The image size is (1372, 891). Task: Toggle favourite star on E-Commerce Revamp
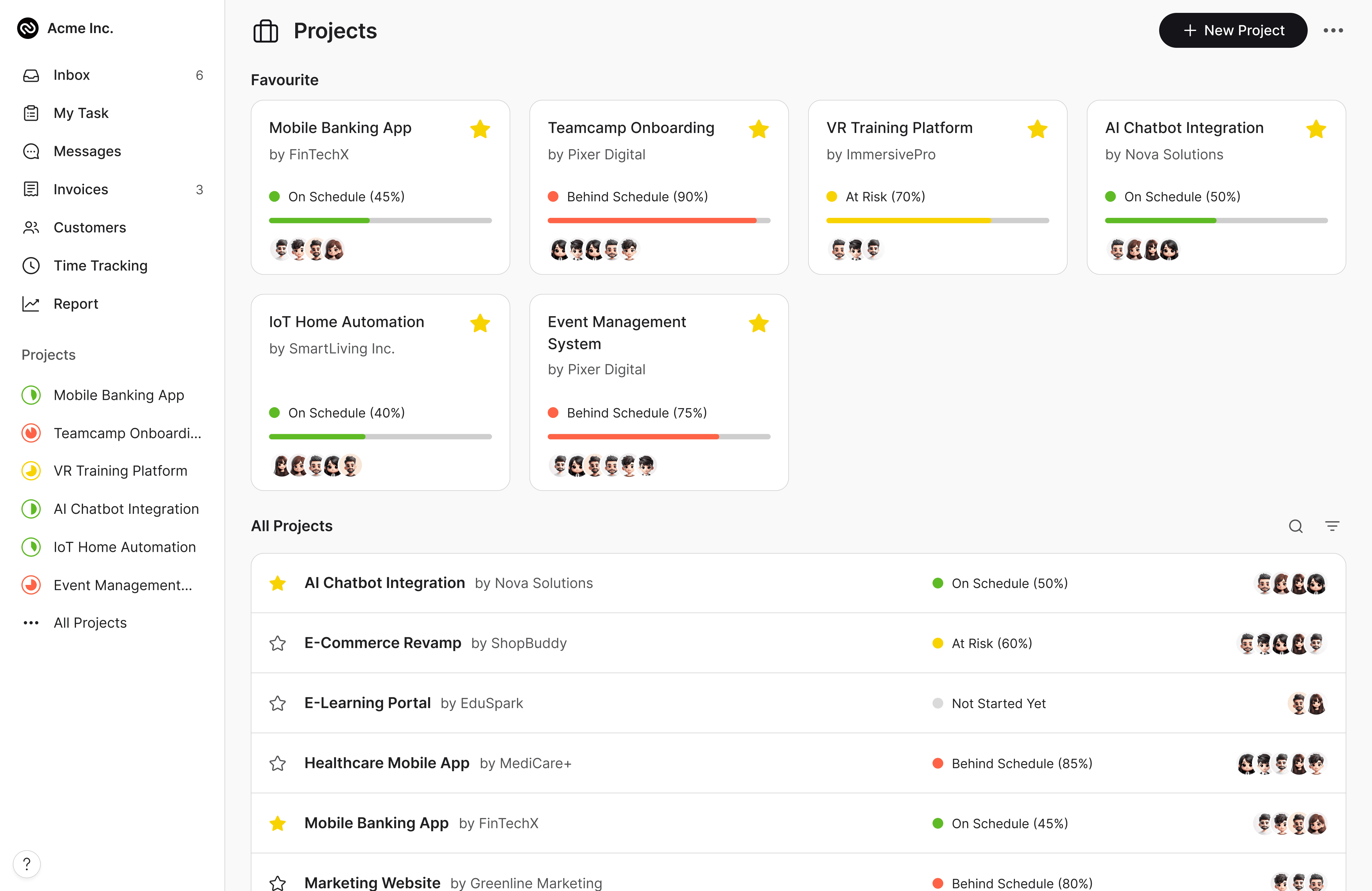pos(277,643)
